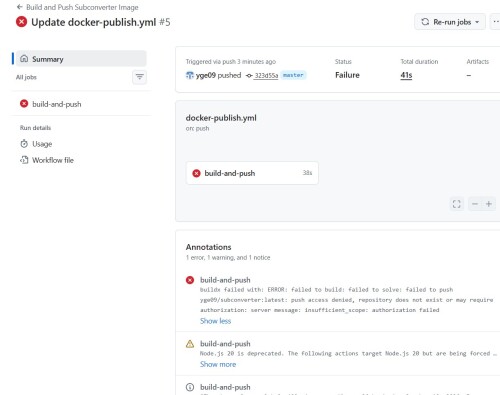
Task: Open build-and-push job in sidebar
Action: [x=57, y=104]
